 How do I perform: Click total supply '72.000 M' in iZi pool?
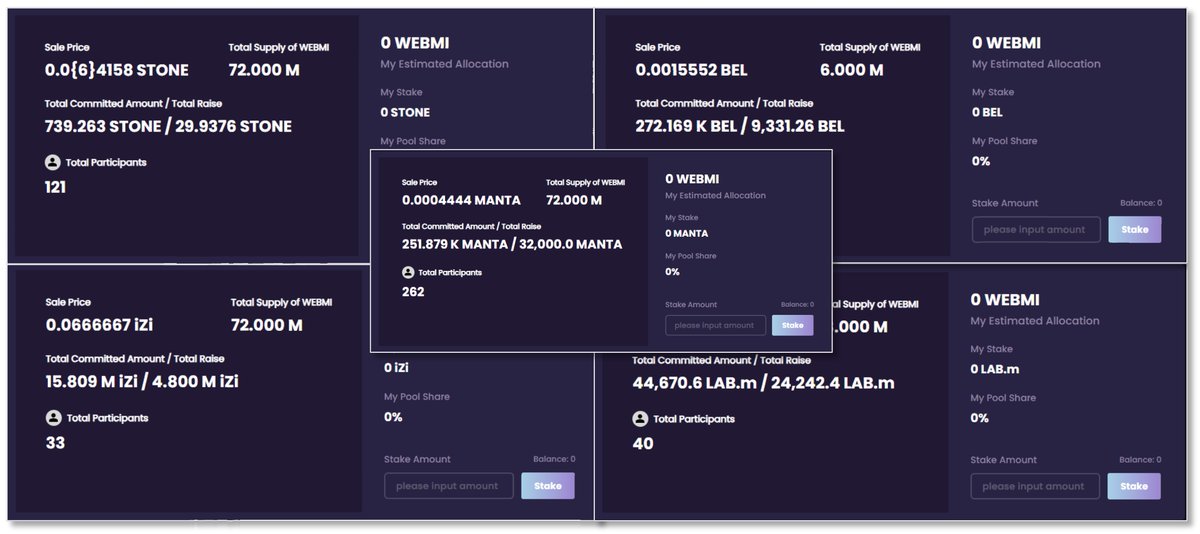tap(267, 325)
